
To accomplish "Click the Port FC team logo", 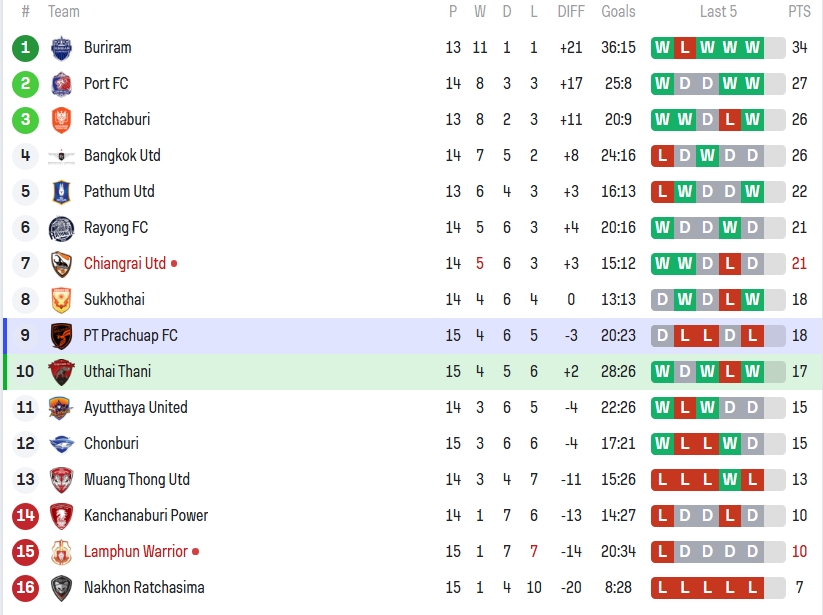I will 61,84.
